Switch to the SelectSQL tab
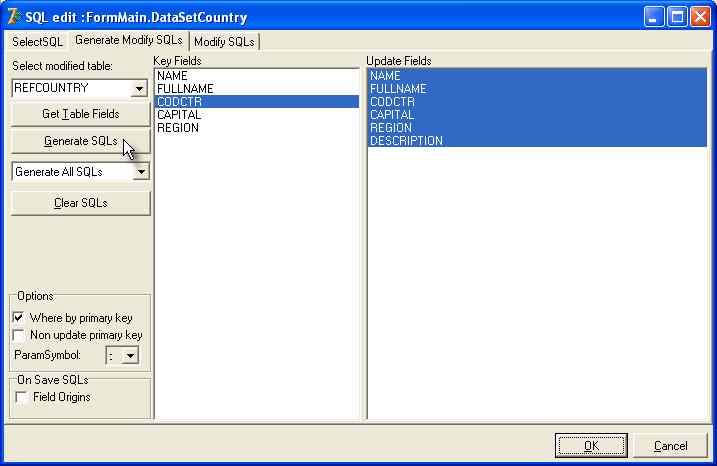This screenshot has width=717, height=466. tap(37, 42)
